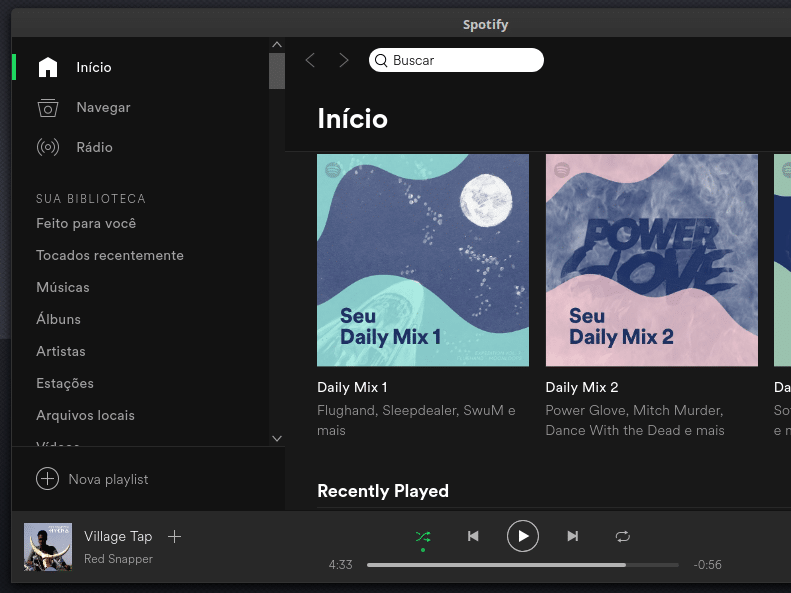Click the Recently Played heading
This screenshot has width=791, height=593.
click(x=383, y=491)
